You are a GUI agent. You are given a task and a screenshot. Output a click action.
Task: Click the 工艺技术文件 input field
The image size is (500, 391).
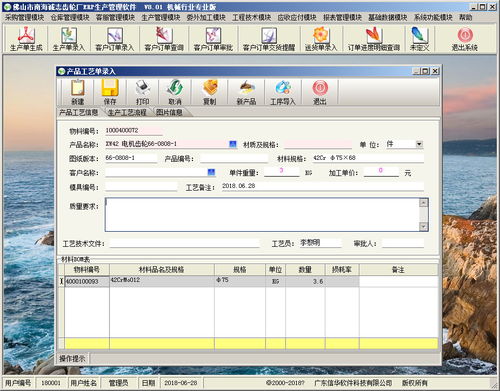(184, 244)
